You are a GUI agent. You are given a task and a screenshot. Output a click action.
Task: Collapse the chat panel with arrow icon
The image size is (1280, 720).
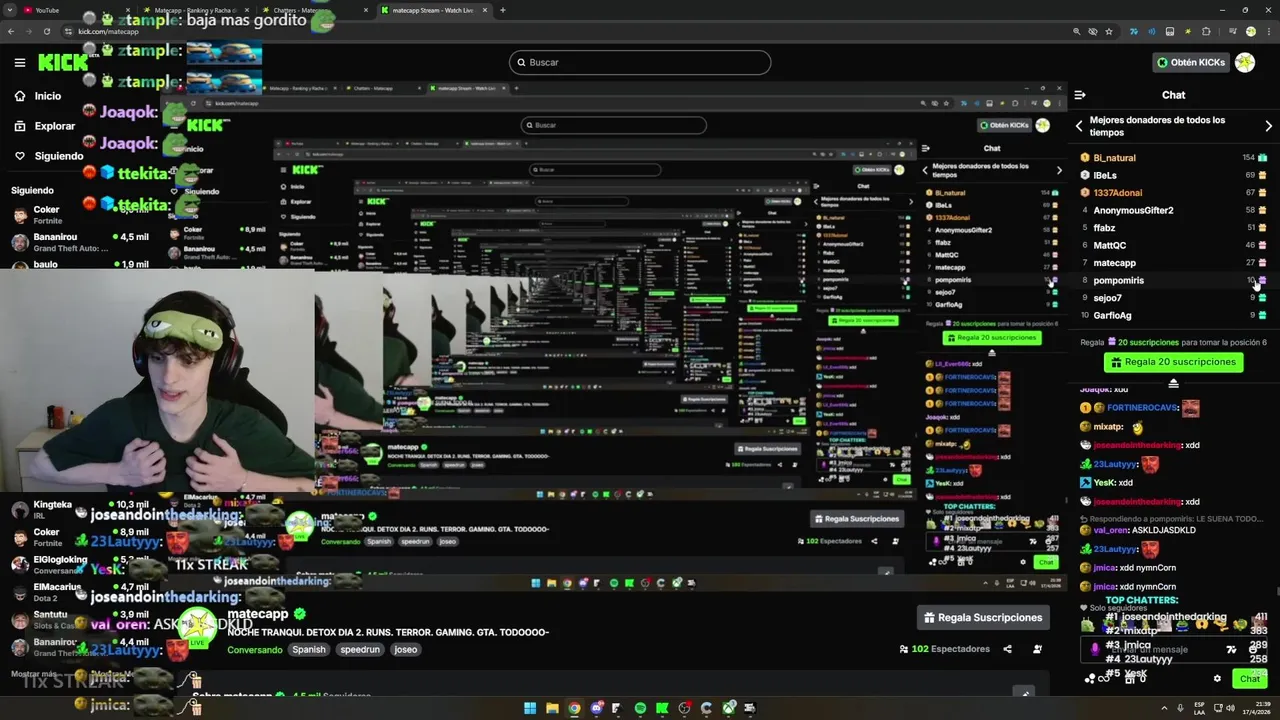[x=1080, y=95]
